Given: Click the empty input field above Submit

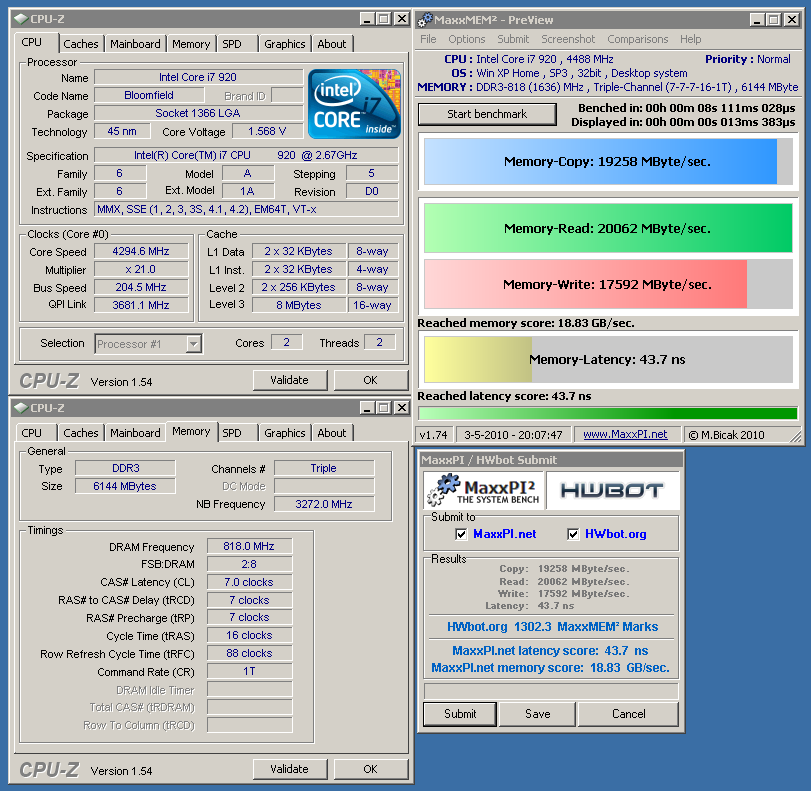Looking at the screenshot, I should [x=551, y=691].
